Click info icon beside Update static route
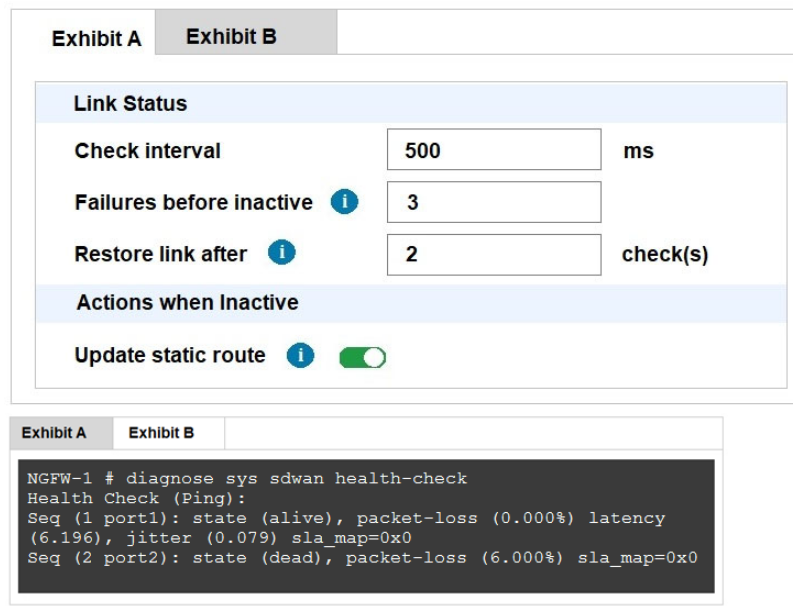This screenshot has height=607, width=793. (x=301, y=356)
